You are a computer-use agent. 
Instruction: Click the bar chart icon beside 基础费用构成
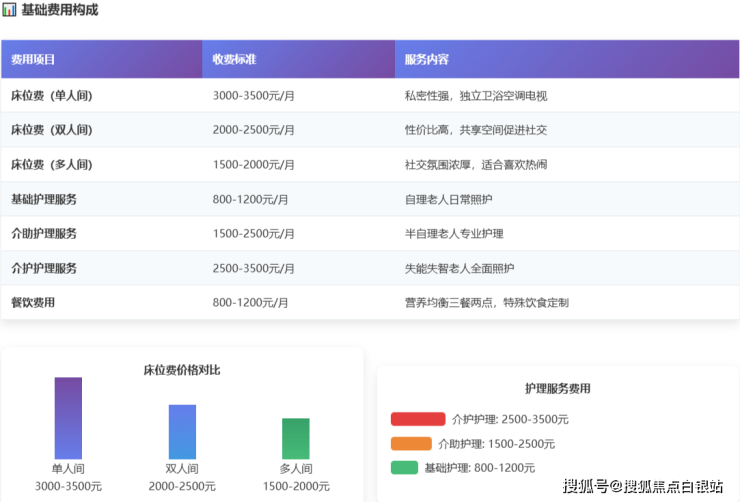tap(9, 10)
